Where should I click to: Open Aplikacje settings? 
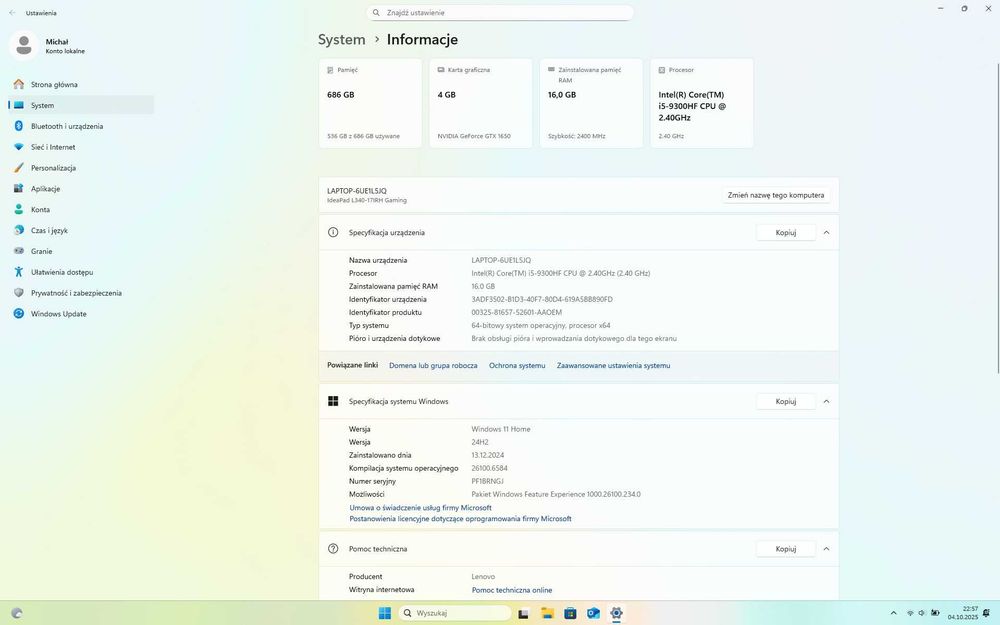(80, 189)
